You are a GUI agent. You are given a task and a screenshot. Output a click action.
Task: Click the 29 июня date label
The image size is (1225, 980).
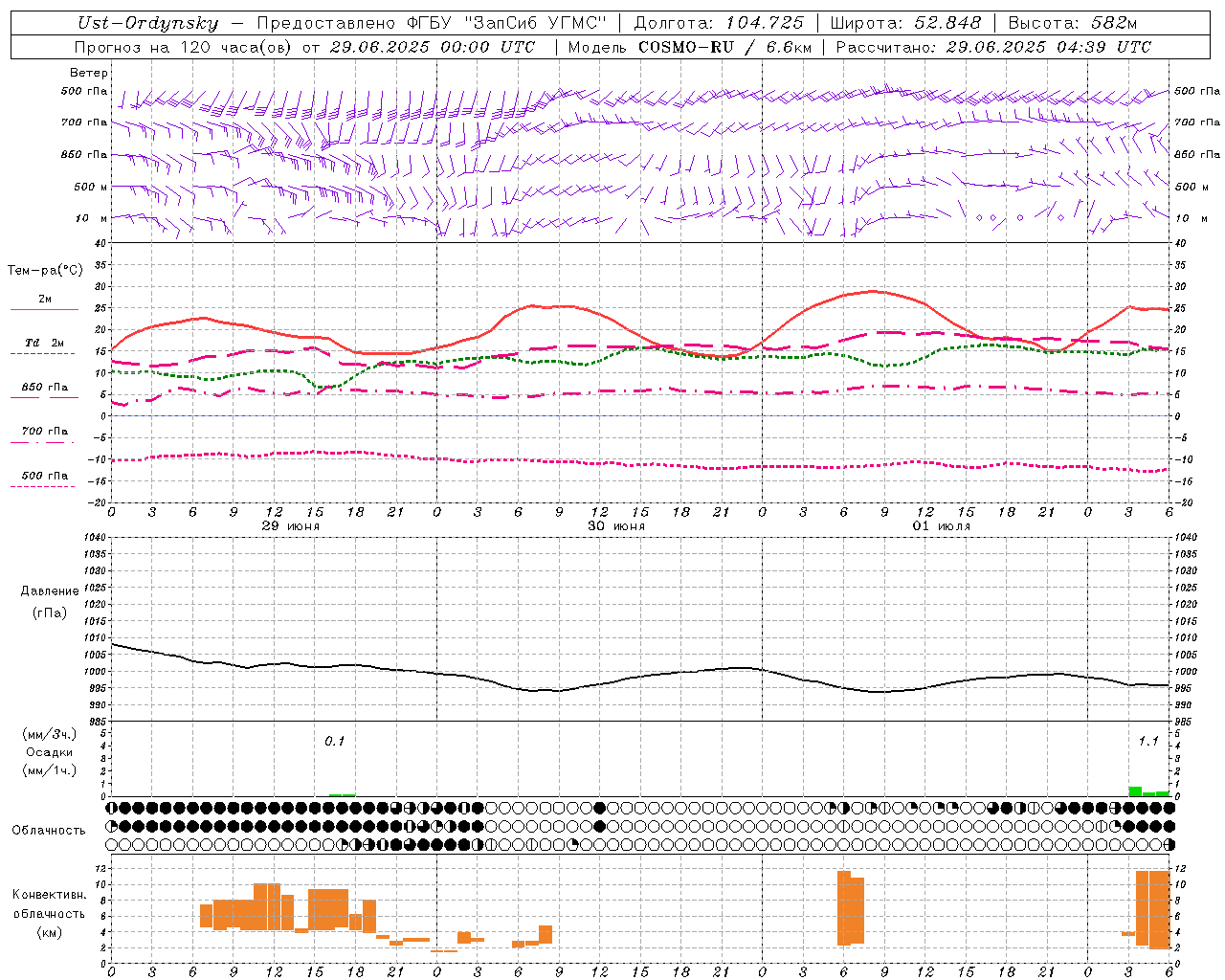pos(291,526)
